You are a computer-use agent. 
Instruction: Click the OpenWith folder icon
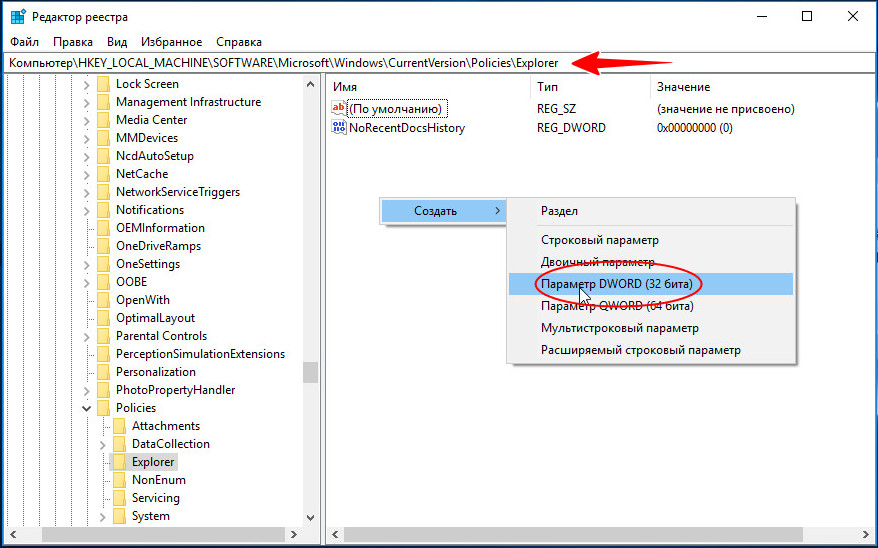(x=104, y=300)
